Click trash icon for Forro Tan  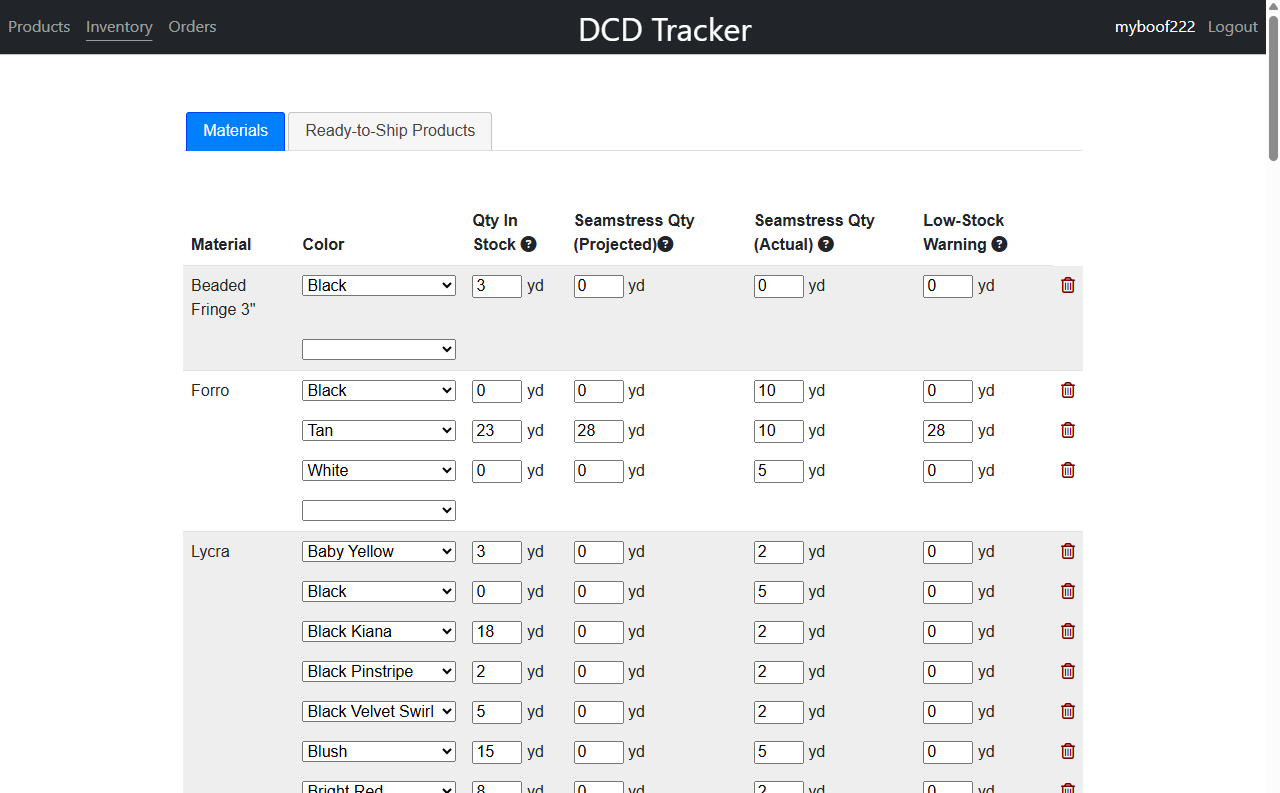click(1067, 430)
